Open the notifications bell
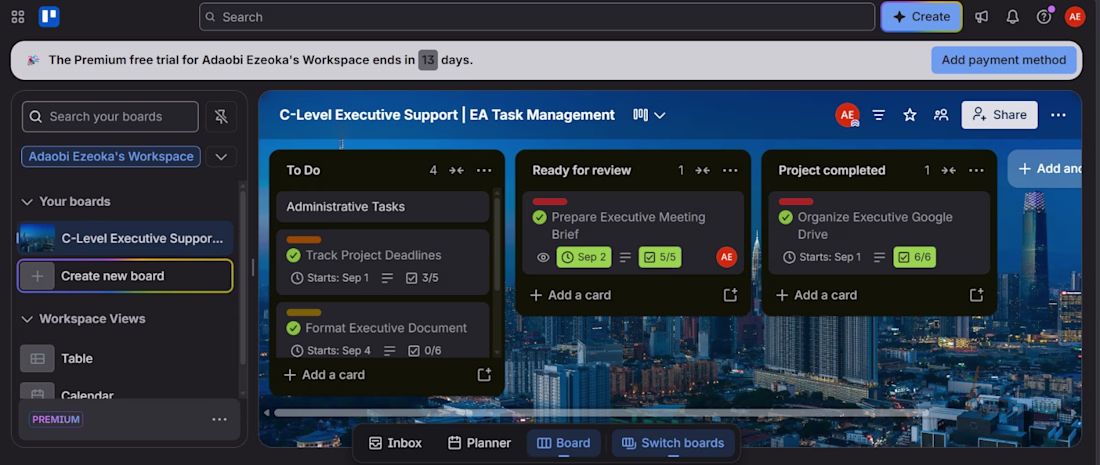Viewport: 1100px width, 465px height. click(1012, 17)
